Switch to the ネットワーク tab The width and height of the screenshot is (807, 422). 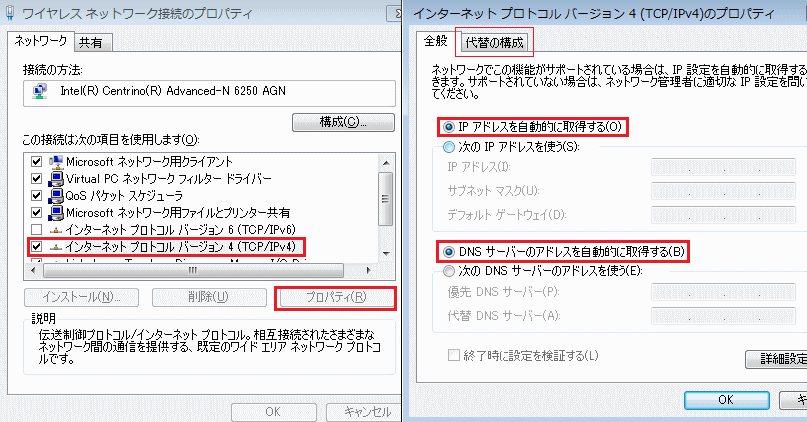pos(41,41)
